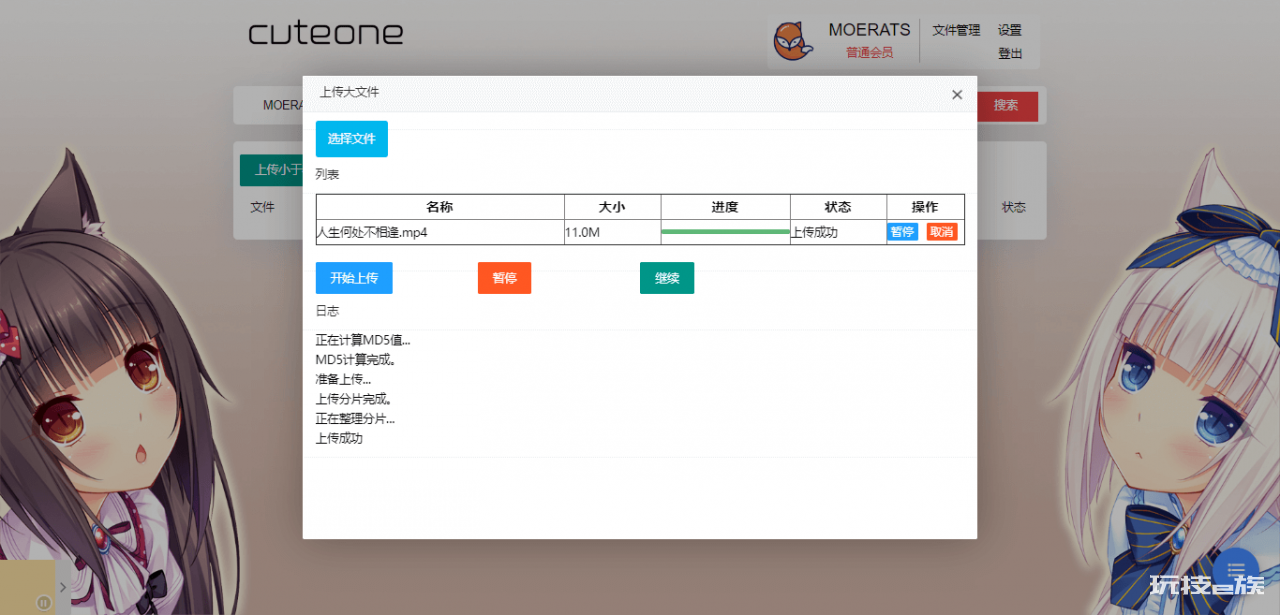The width and height of the screenshot is (1280, 615).
Task: Click the 选择文件 button
Action: (352, 139)
